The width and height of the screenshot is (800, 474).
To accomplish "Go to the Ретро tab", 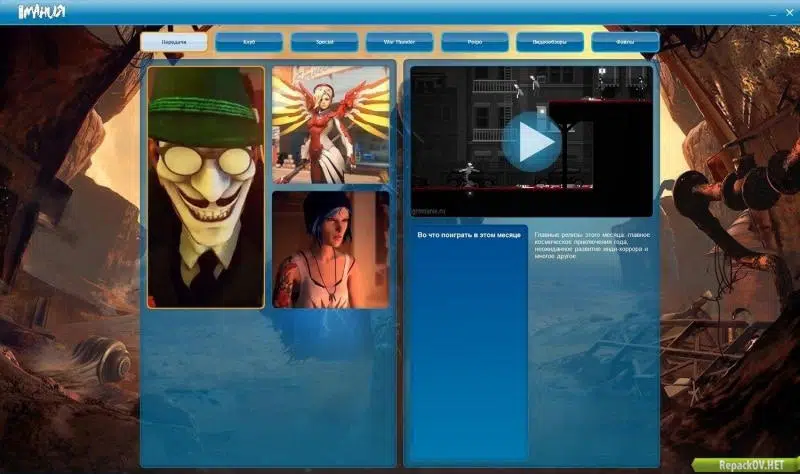I will coord(474,42).
